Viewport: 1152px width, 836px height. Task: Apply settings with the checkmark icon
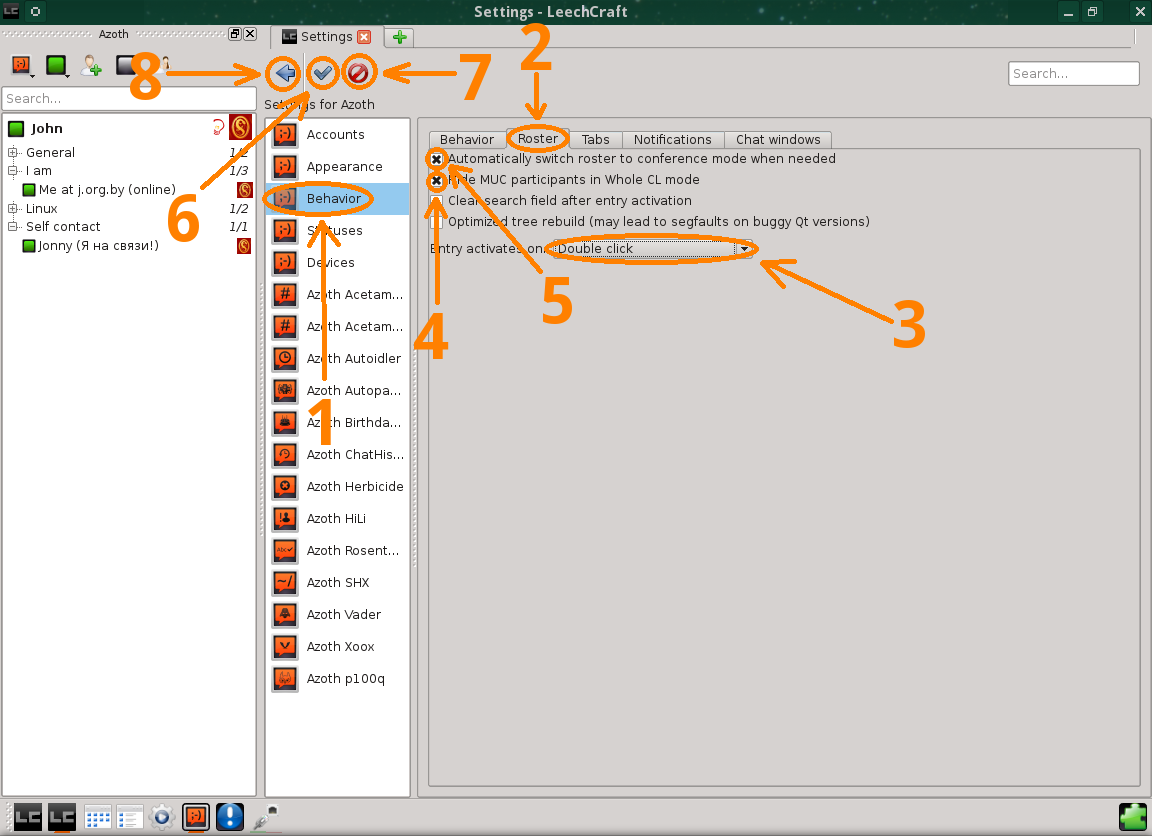(x=322, y=73)
